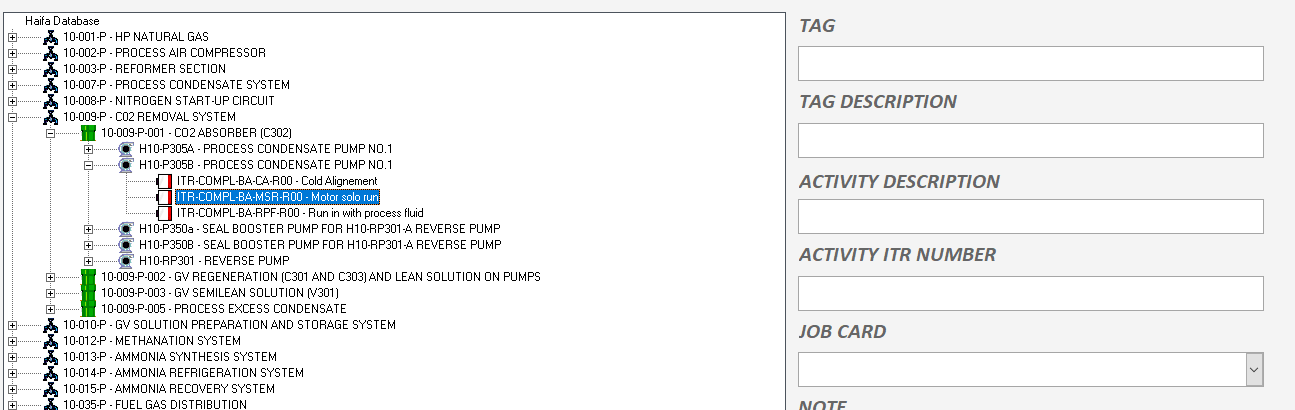
Task: Select the Haifa Database root node
Action: (x=62, y=21)
